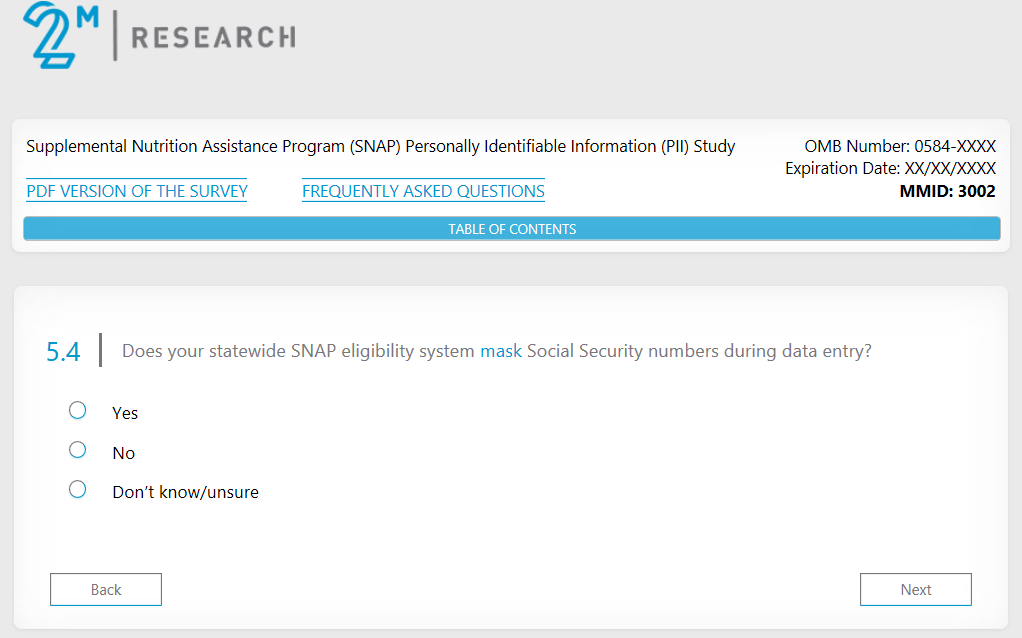The height and width of the screenshot is (638, 1022).
Task: Click the "Don't know/unsure" answer label
Action: pyautogui.click(x=185, y=492)
